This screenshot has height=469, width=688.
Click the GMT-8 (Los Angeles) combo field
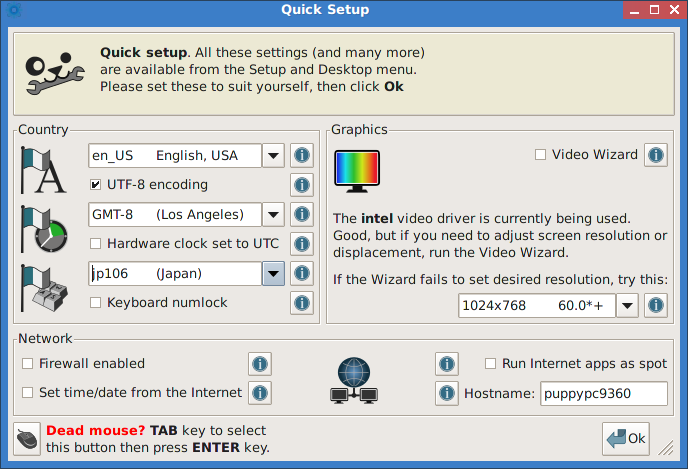tap(175, 215)
